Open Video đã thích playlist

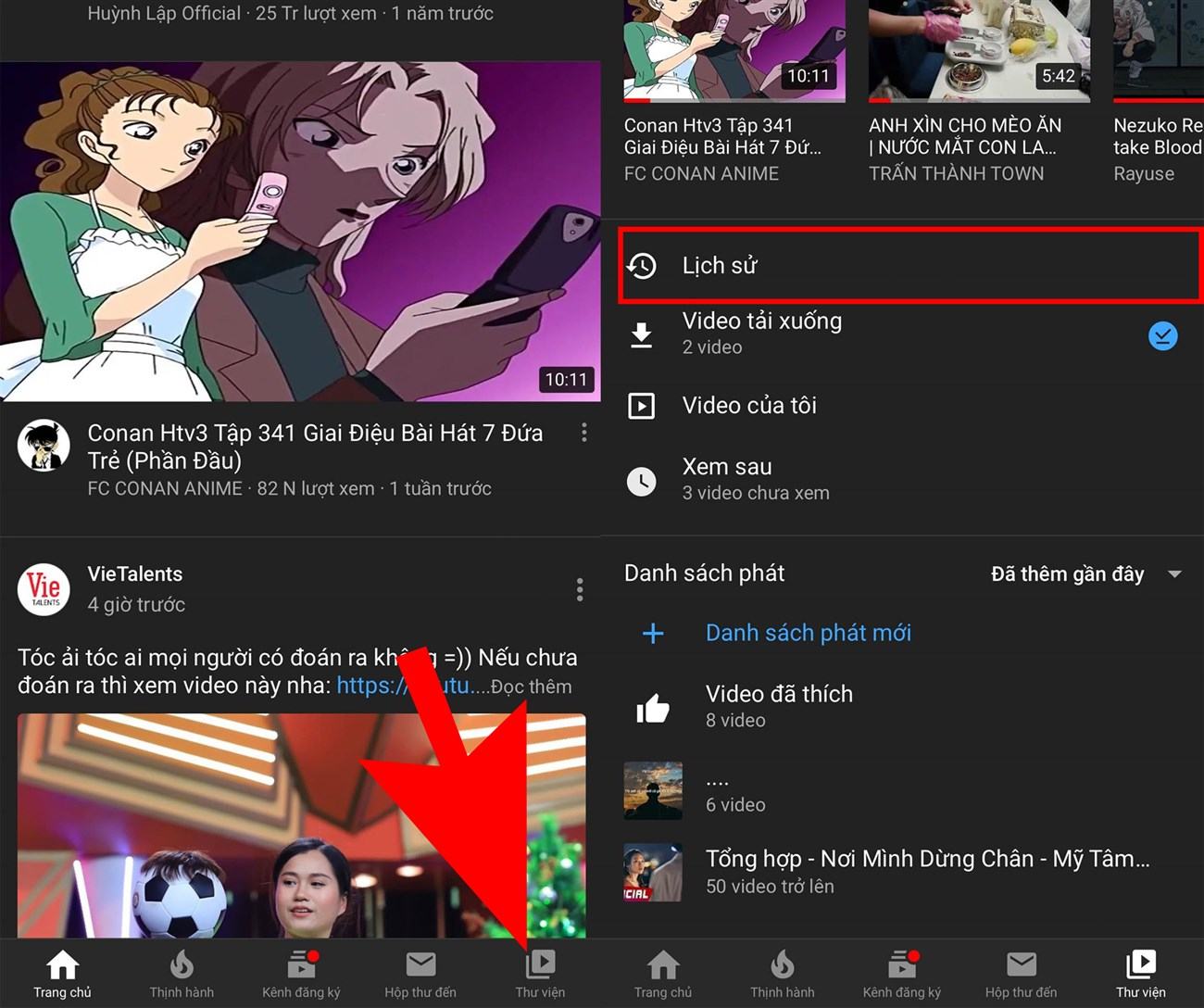click(x=903, y=707)
